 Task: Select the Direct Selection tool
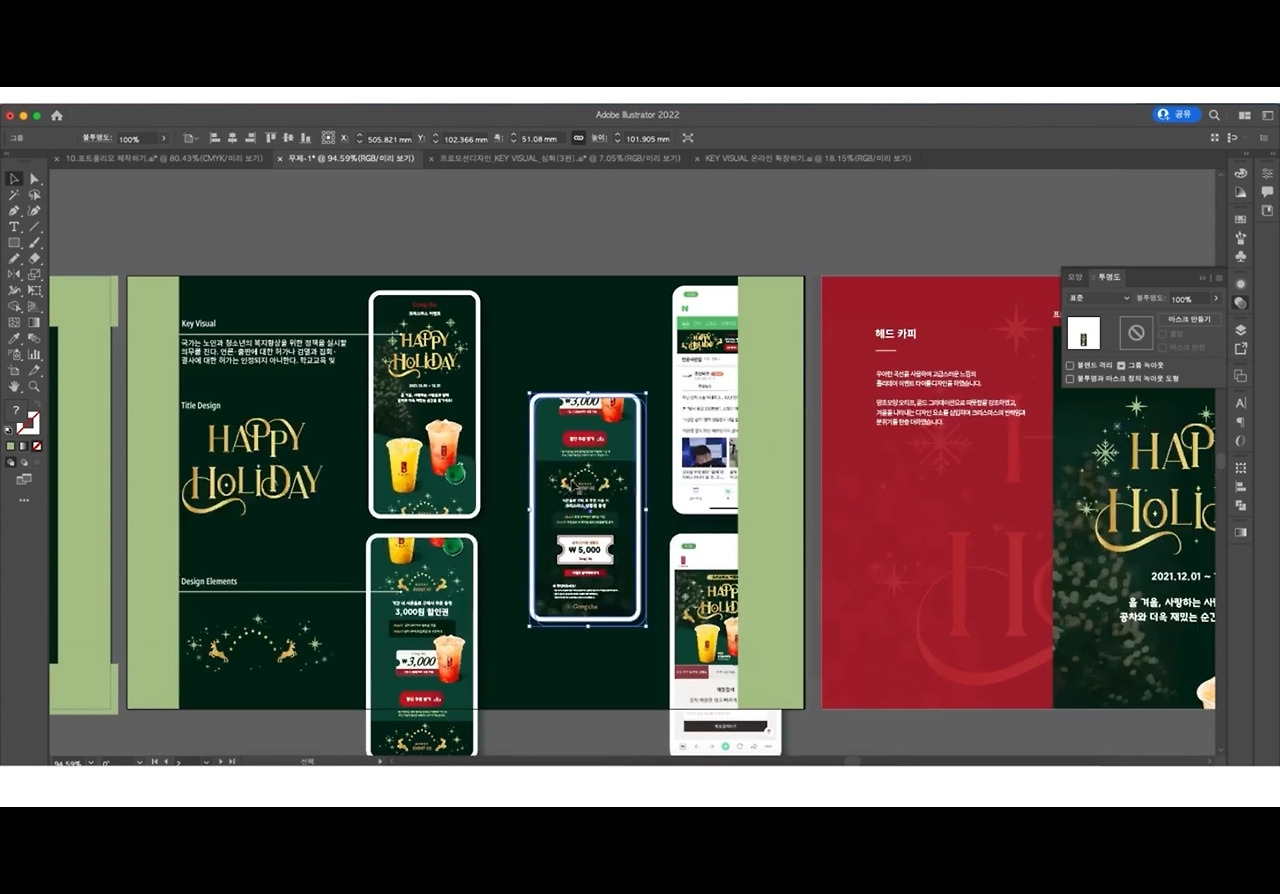[34, 179]
